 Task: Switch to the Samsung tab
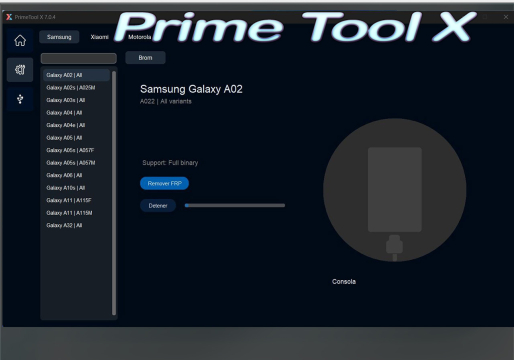point(59,37)
